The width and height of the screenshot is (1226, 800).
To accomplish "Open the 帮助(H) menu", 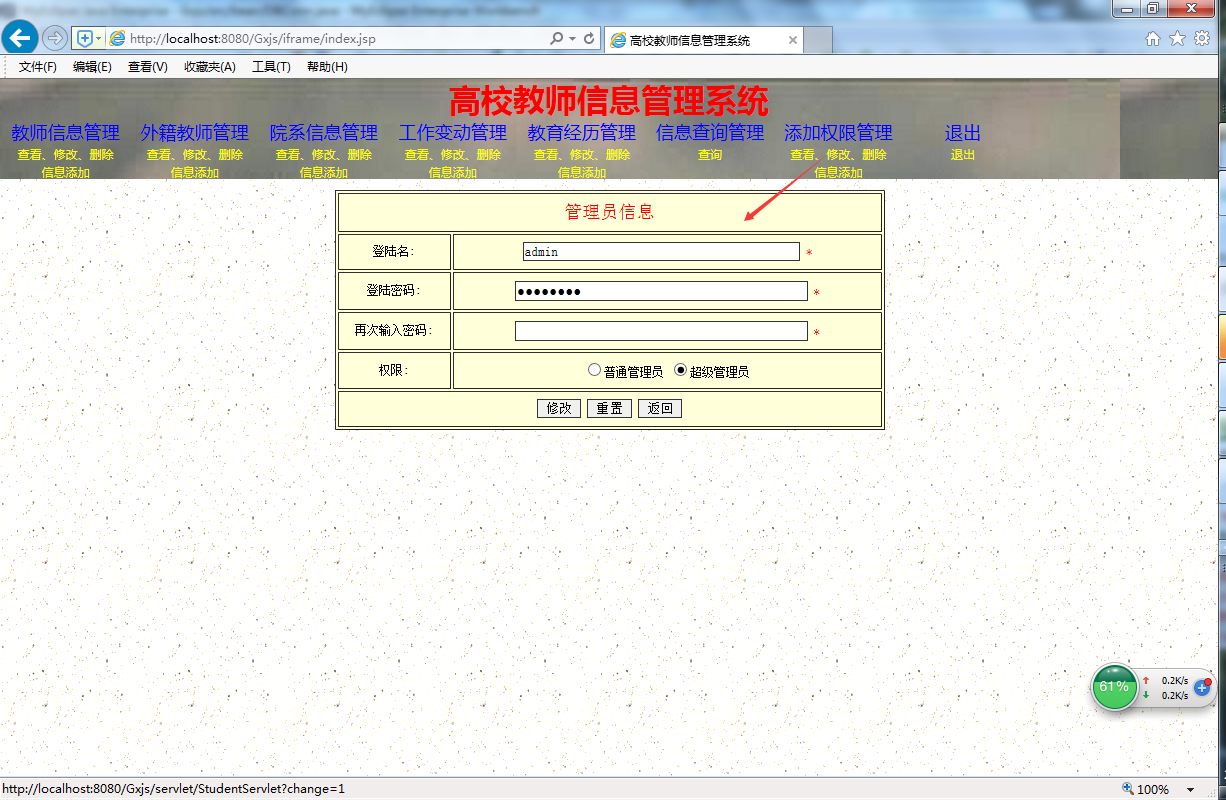I will (327, 67).
